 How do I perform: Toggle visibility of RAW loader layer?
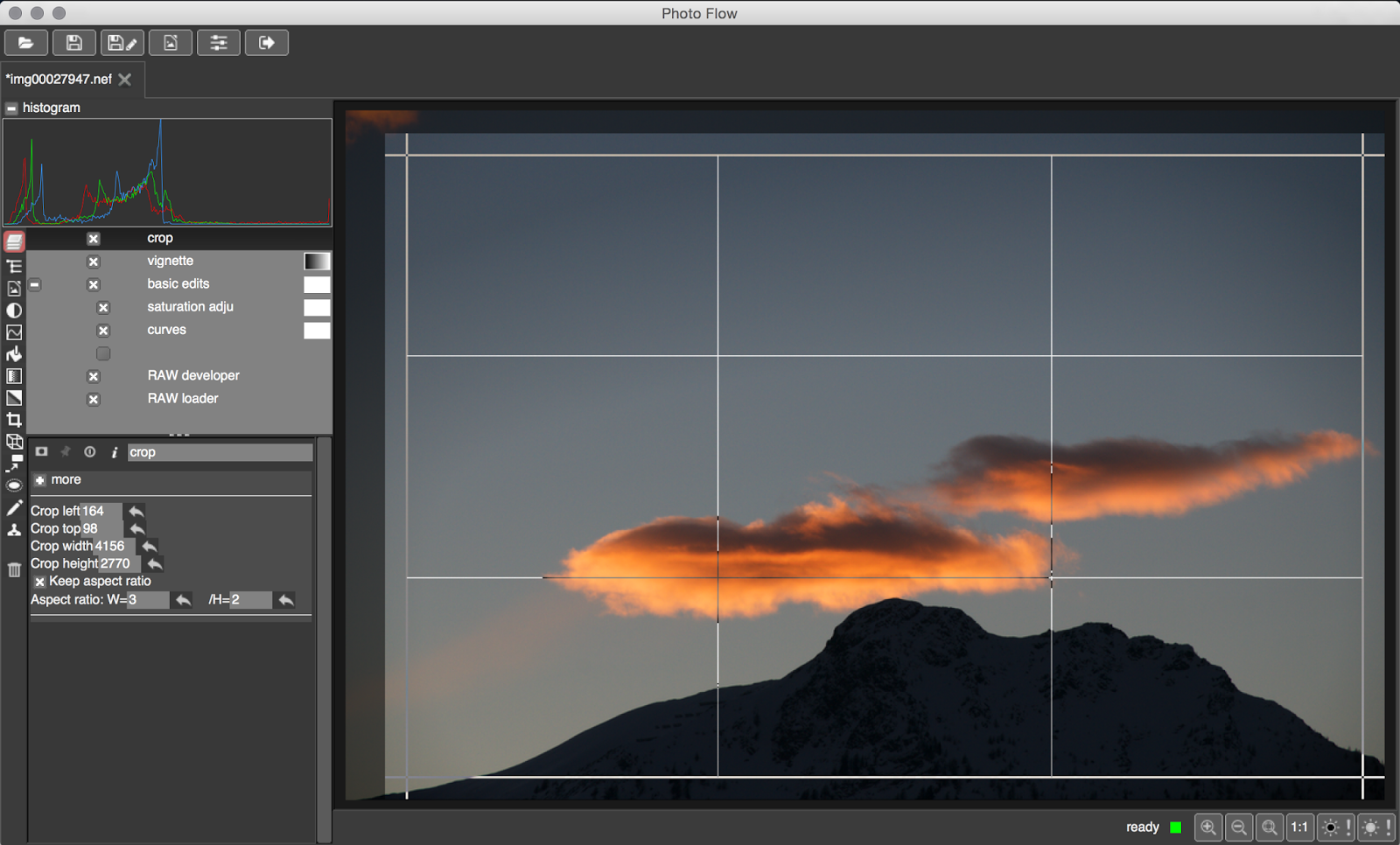pyautogui.click(x=94, y=400)
